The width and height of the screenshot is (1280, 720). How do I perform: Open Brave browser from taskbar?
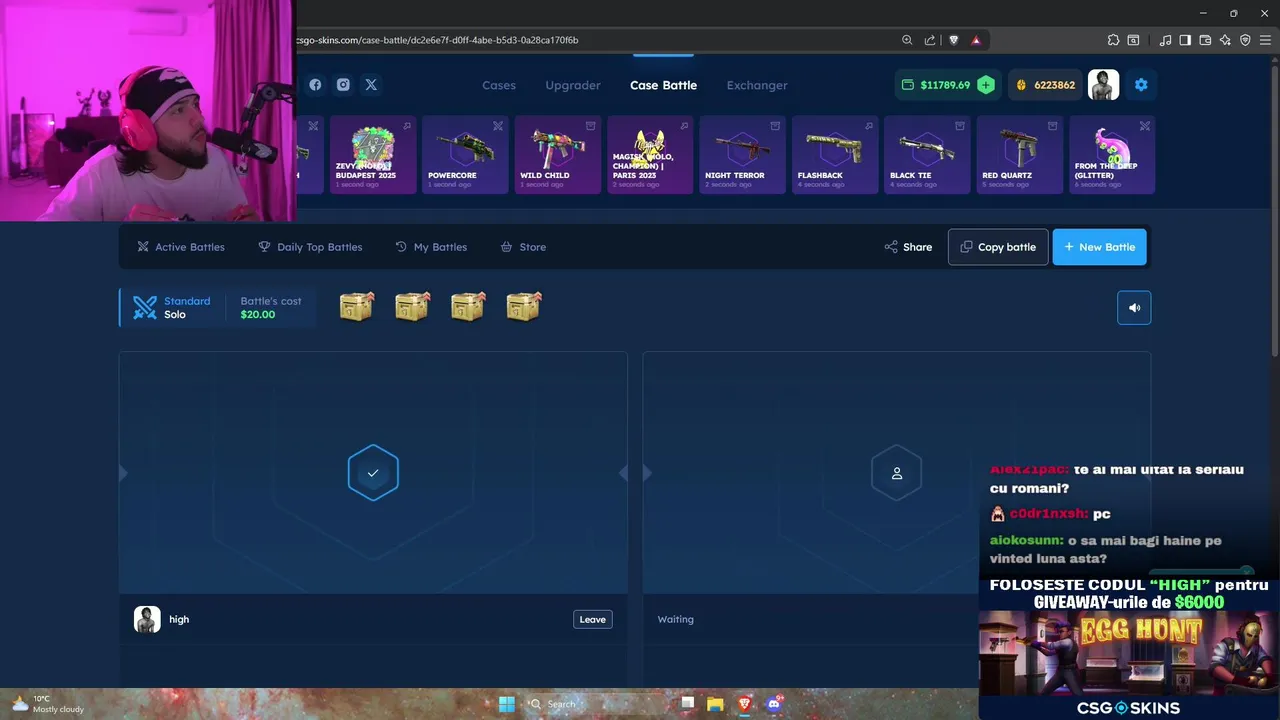click(744, 704)
